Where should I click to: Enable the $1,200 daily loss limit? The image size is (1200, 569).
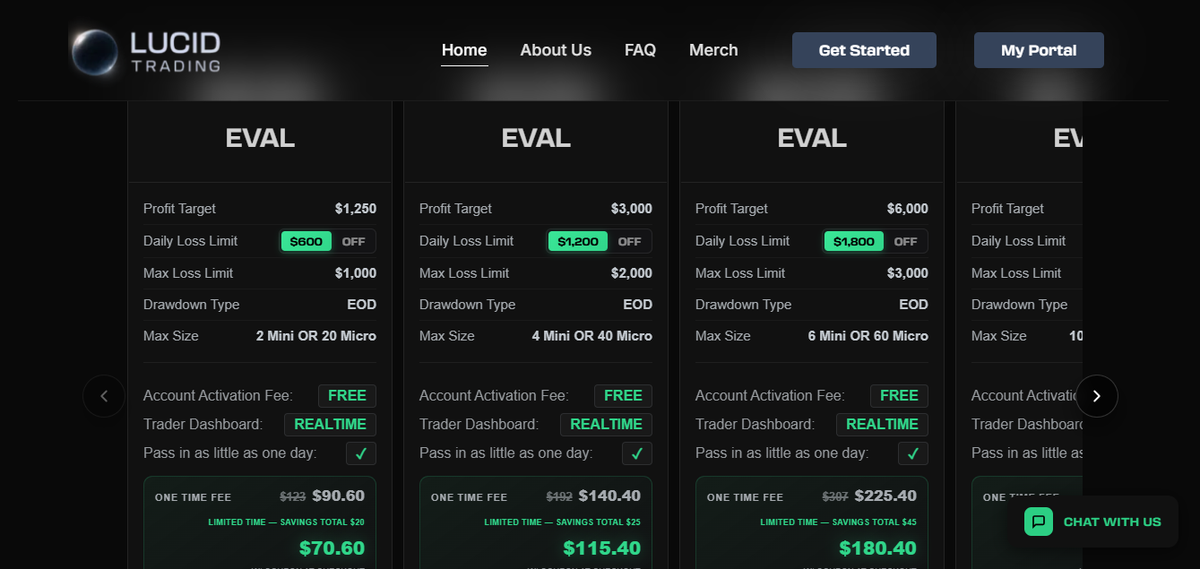pos(578,241)
